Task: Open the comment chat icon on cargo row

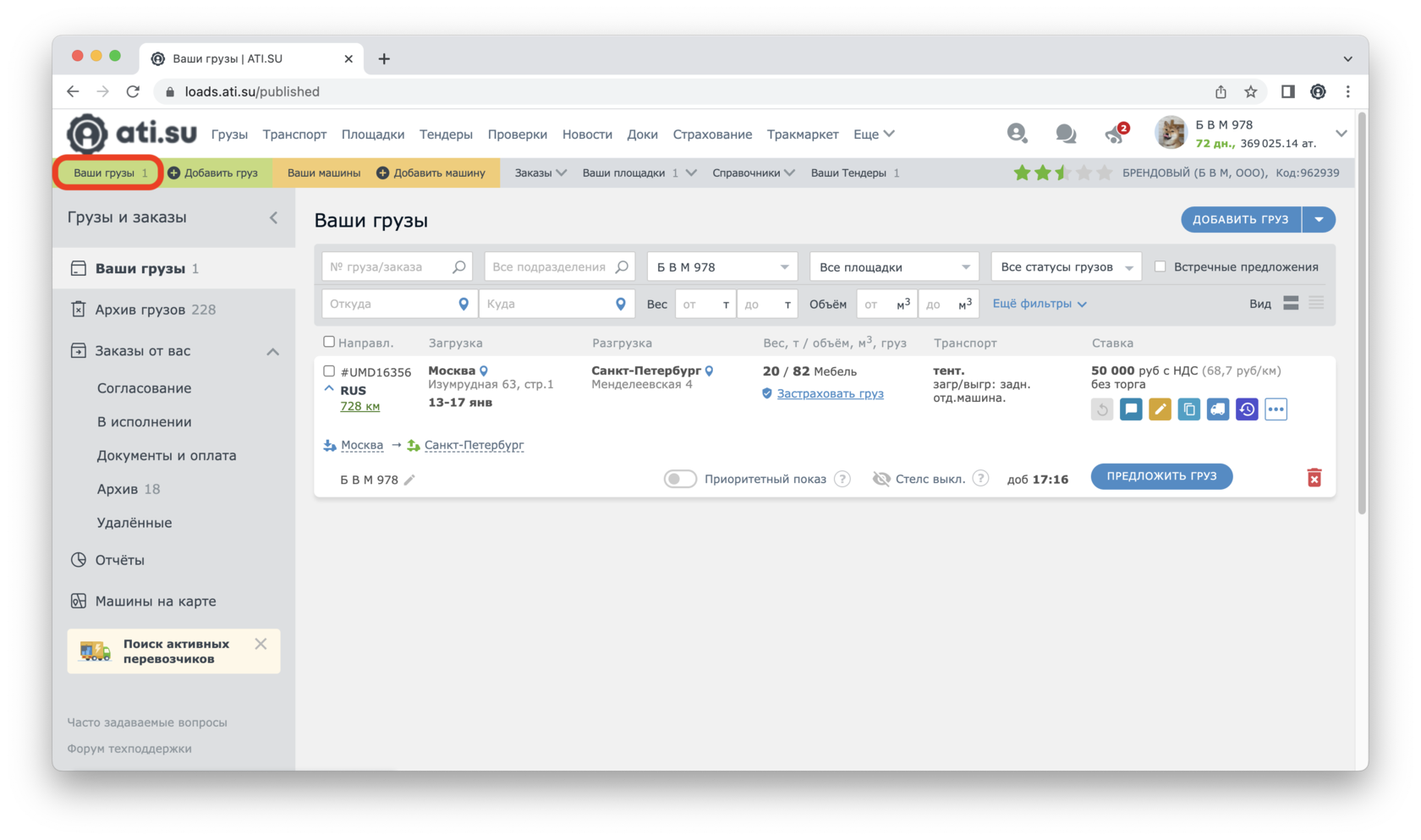Action: click(1131, 409)
